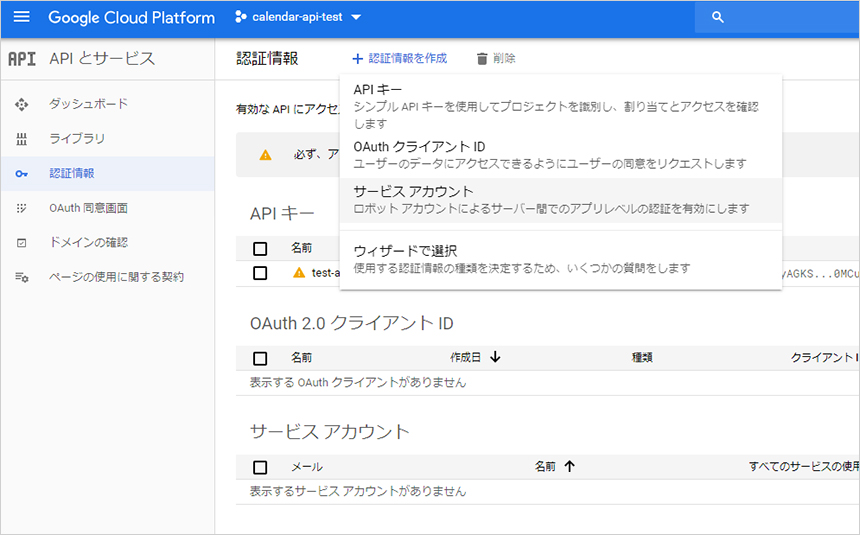The width and height of the screenshot is (860, 535).
Task: Click the サービス アカウント section heading
Action: [330, 432]
